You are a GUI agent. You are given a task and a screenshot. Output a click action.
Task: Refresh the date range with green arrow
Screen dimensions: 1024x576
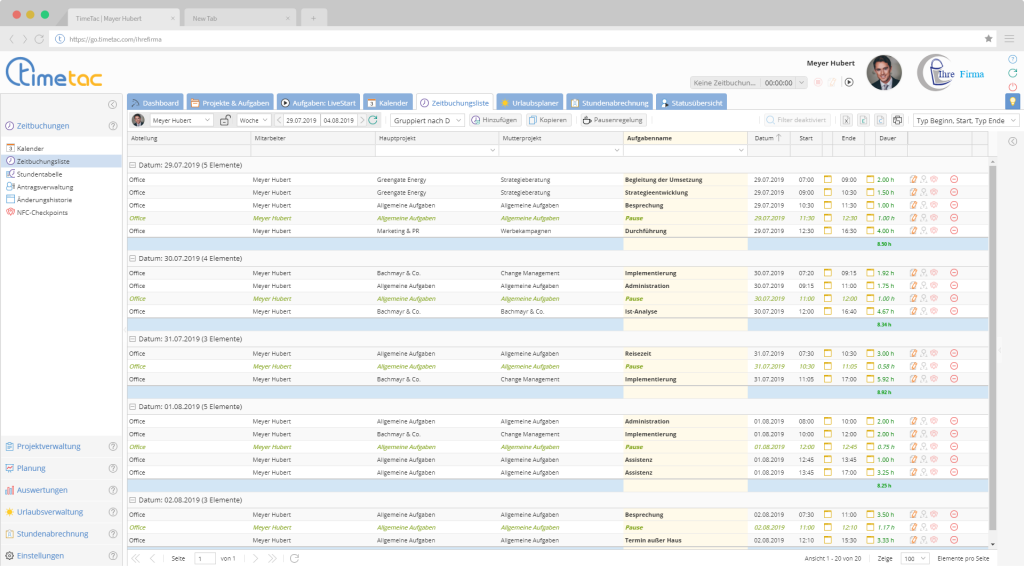pos(373,120)
